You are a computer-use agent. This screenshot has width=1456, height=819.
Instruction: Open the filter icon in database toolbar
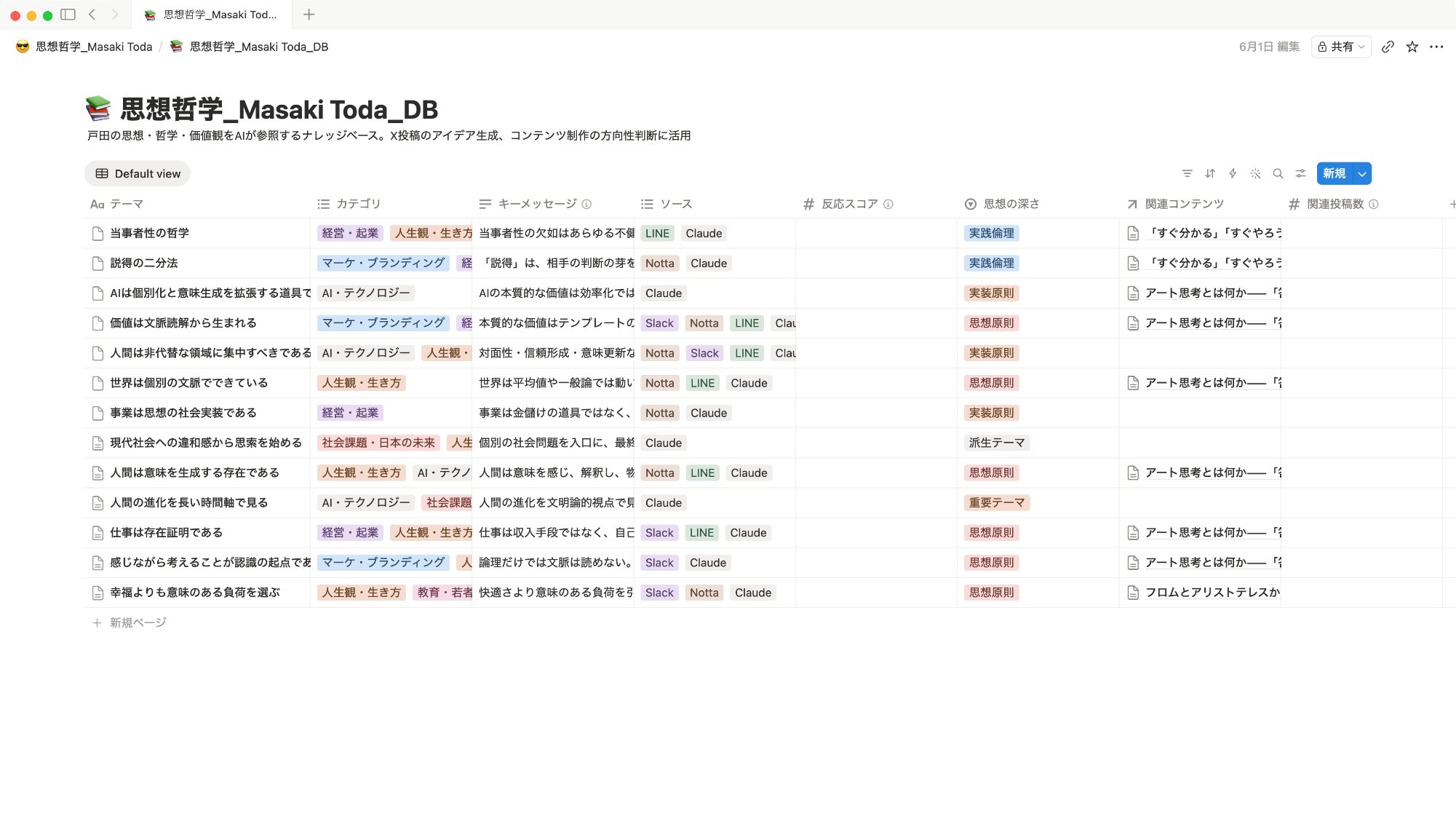1187,173
